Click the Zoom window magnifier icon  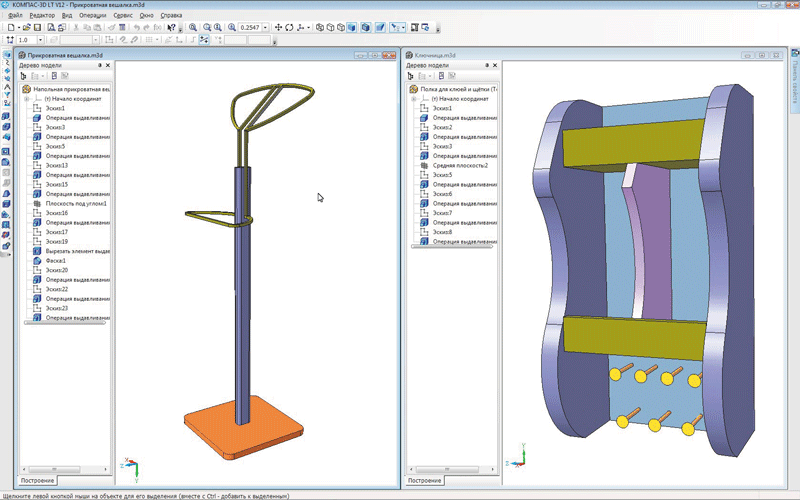point(192,27)
